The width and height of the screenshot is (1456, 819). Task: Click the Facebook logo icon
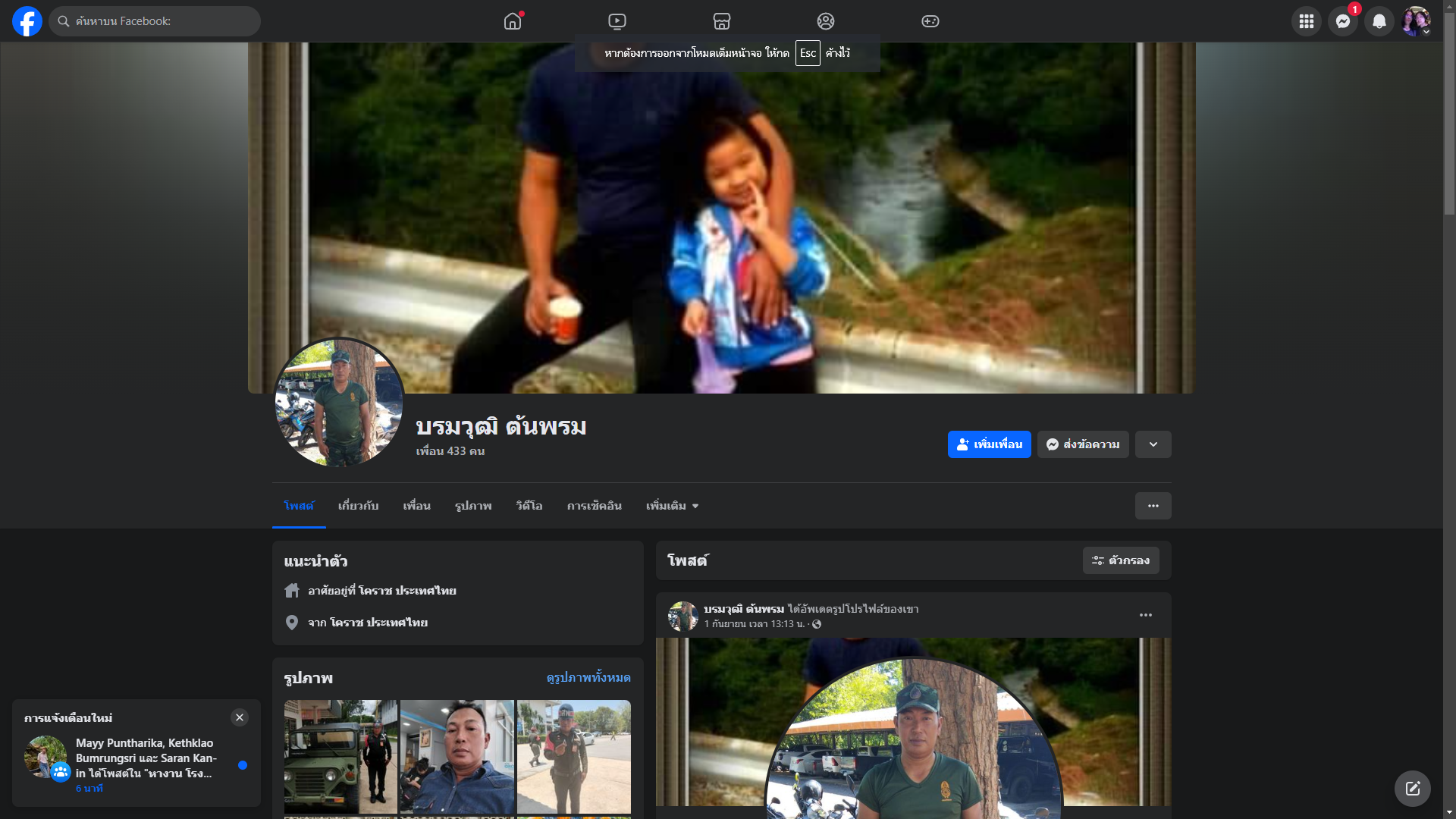[27, 21]
